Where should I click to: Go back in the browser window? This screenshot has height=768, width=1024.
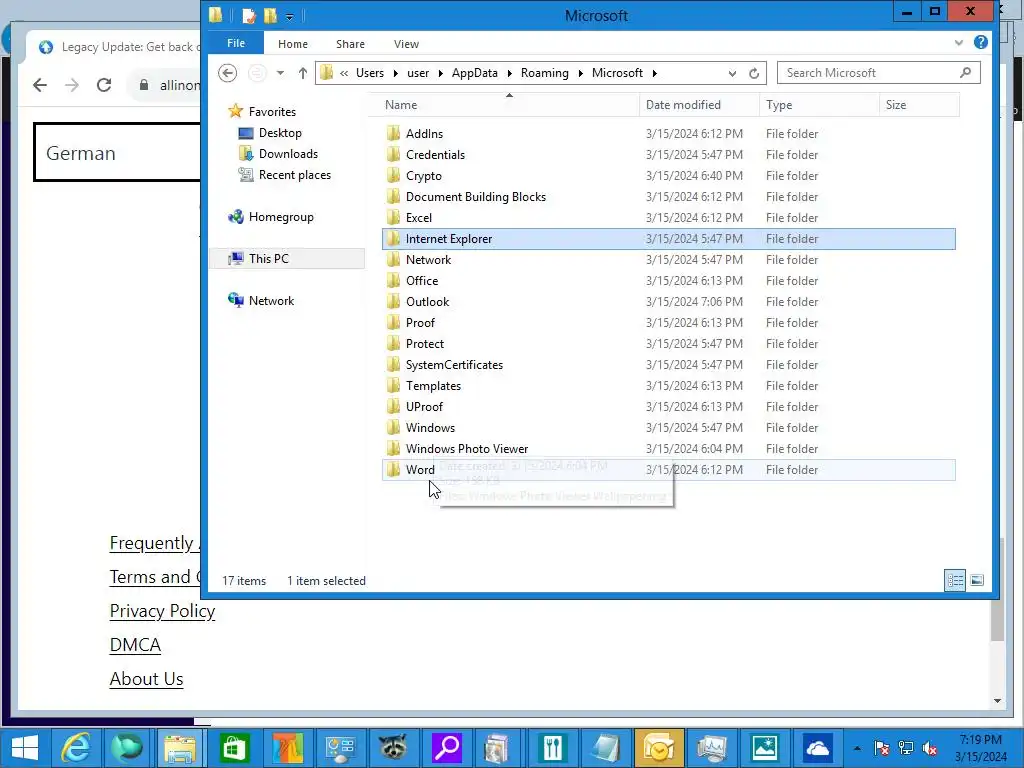[40, 85]
